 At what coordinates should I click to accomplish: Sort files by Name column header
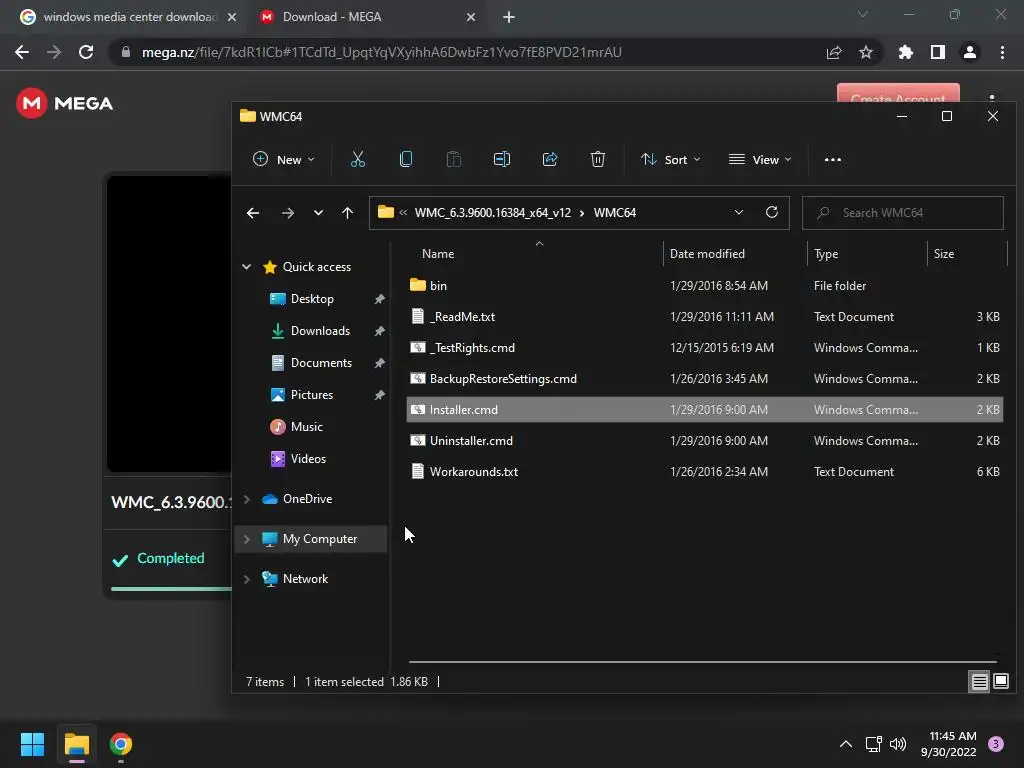[x=438, y=254]
